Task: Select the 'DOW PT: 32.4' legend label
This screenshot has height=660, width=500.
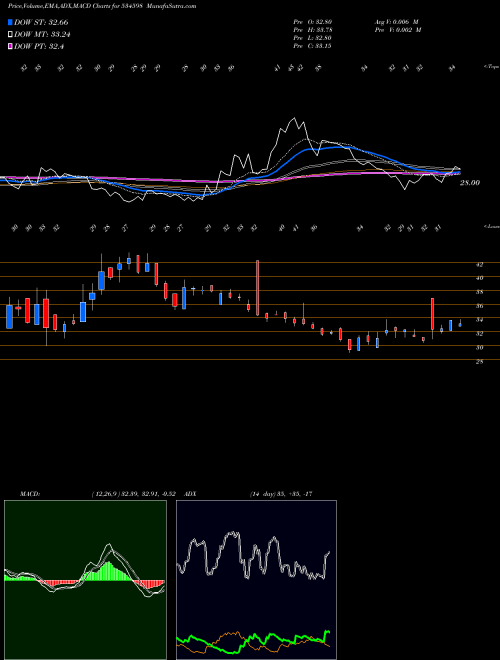Action: [39, 47]
